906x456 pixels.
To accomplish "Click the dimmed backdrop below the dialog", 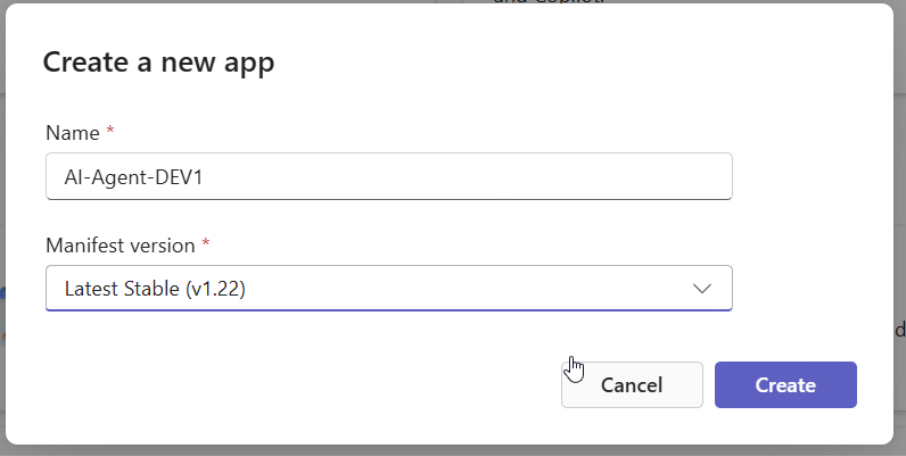I will point(450,450).
